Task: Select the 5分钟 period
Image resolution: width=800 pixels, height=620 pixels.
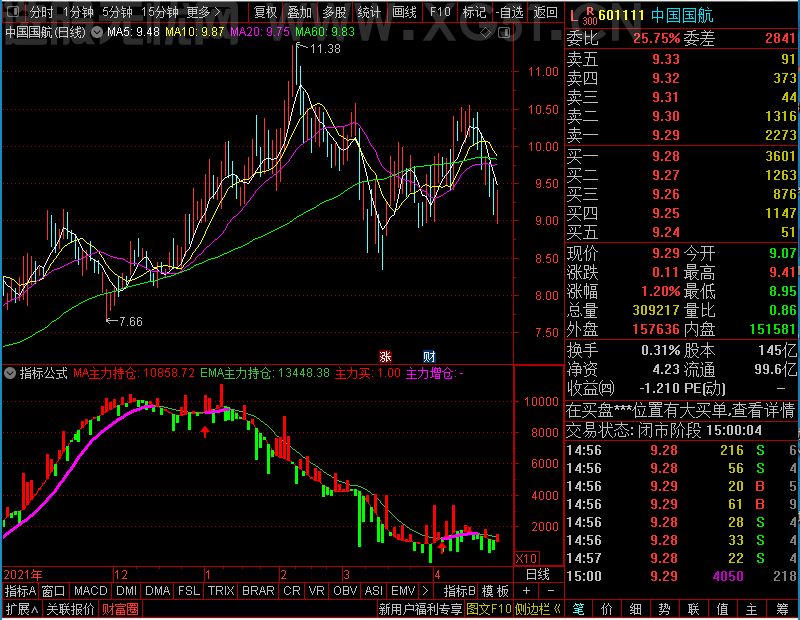Action: click(117, 12)
